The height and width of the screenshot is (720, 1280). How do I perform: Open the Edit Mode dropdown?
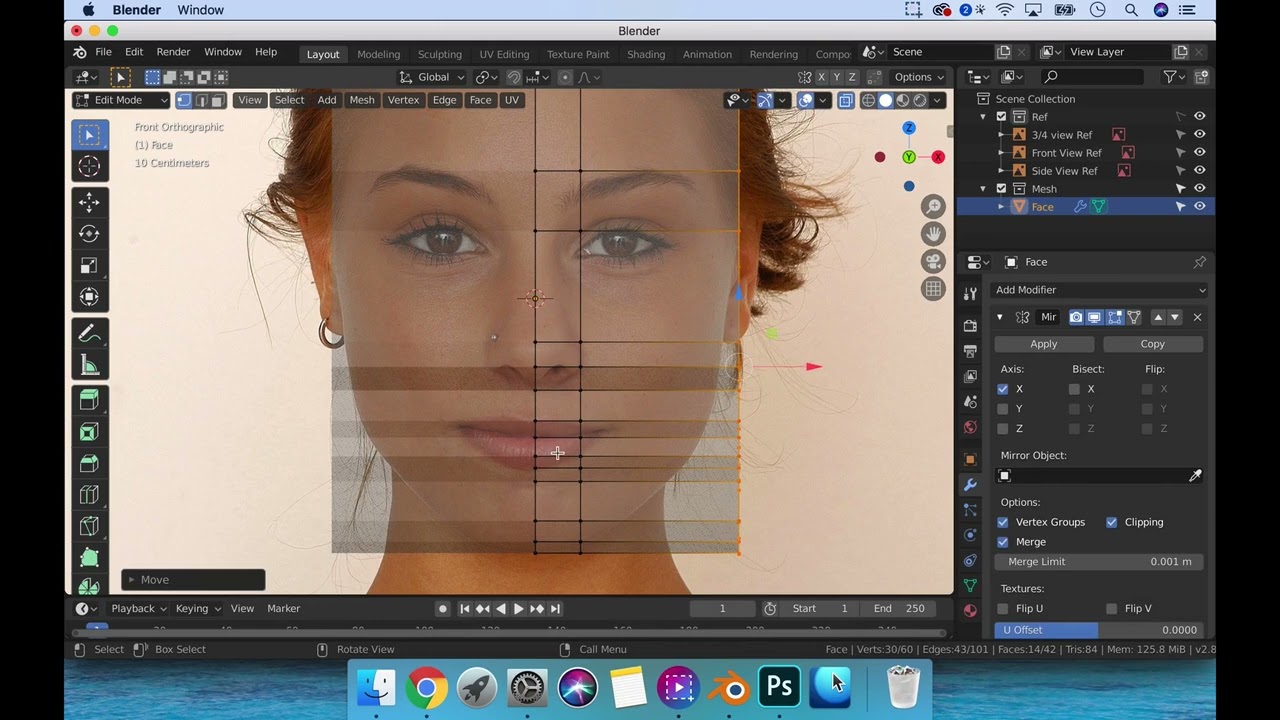121,100
